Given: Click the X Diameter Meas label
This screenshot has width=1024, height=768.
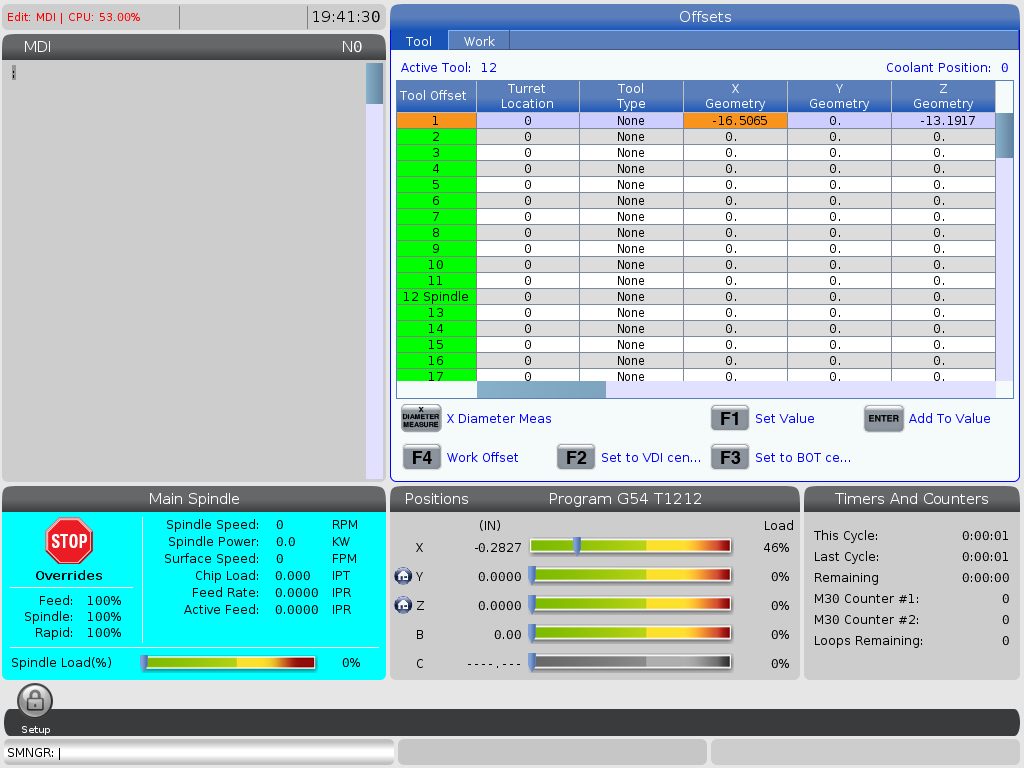Looking at the screenshot, I should [x=499, y=419].
